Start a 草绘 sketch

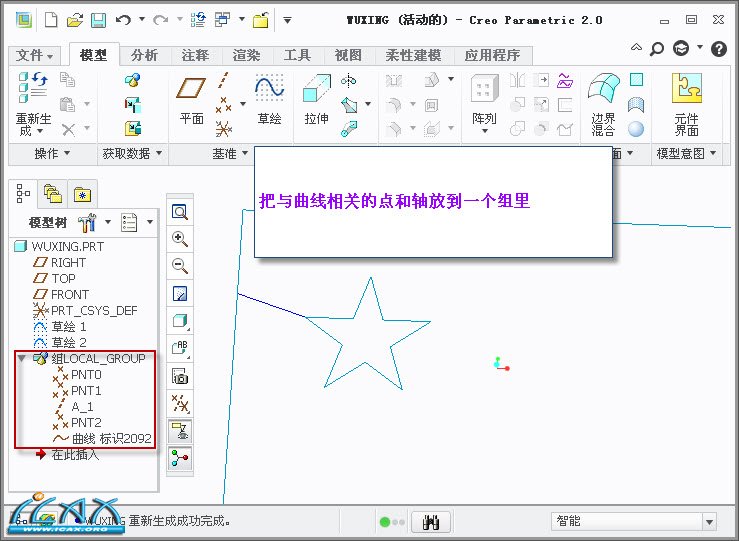point(269,100)
